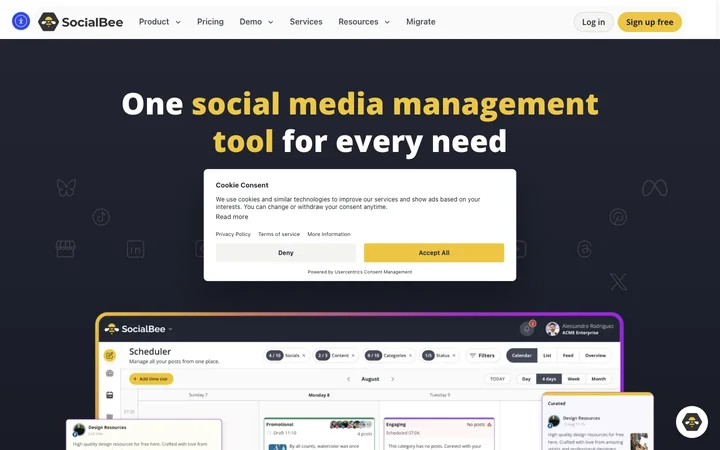Click the Log in button
This screenshot has width=720, height=450.
593,22
